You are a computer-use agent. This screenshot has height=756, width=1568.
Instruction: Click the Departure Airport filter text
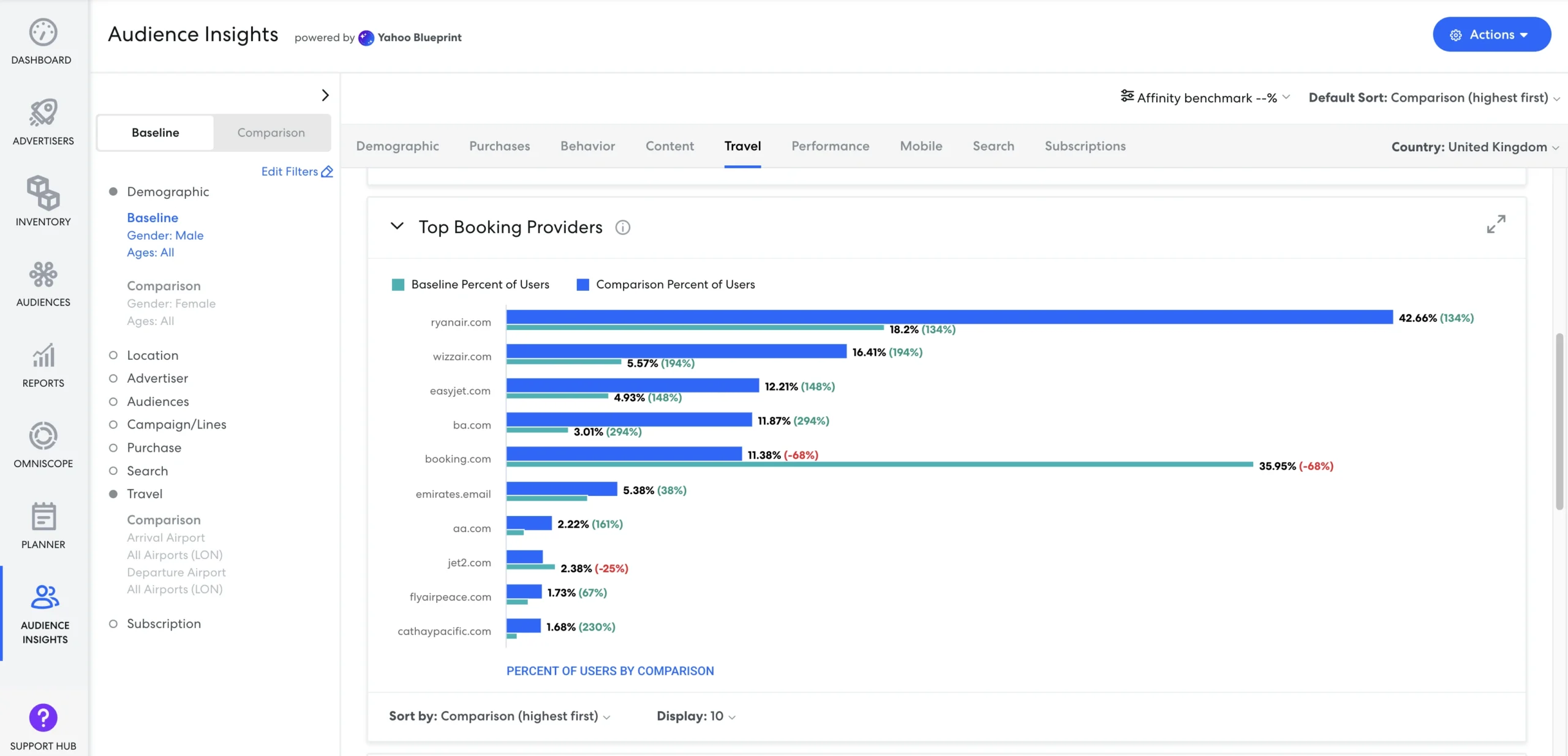(x=176, y=572)
